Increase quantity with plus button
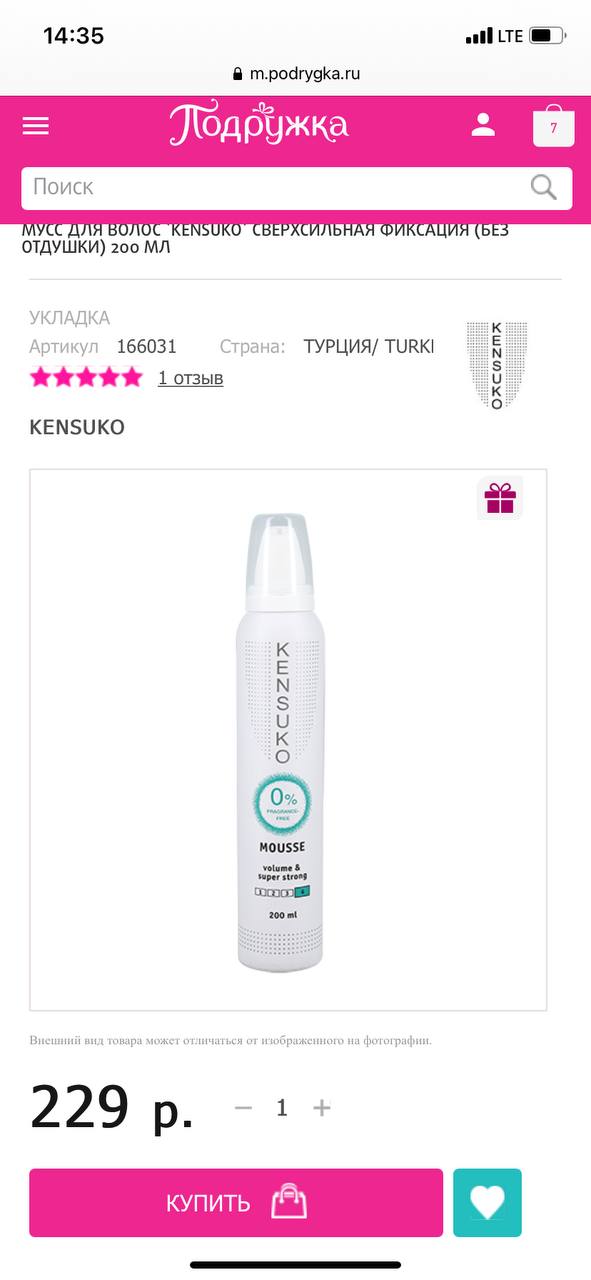The height and width of the screenshot is (1280, 591). [x=321, y=1107]
